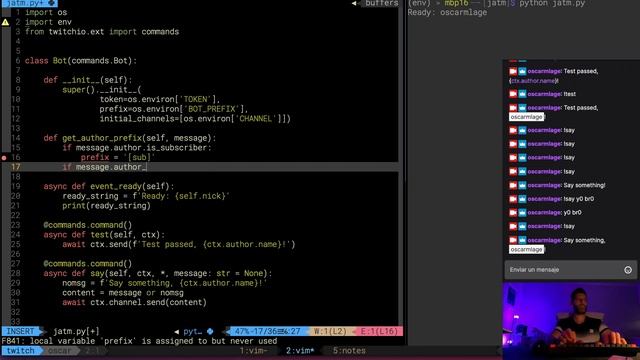Viewport: 640px width, 360px height.
Task: Click 'class Bot(commands.Bot):' line
Action: coord(81,61)
